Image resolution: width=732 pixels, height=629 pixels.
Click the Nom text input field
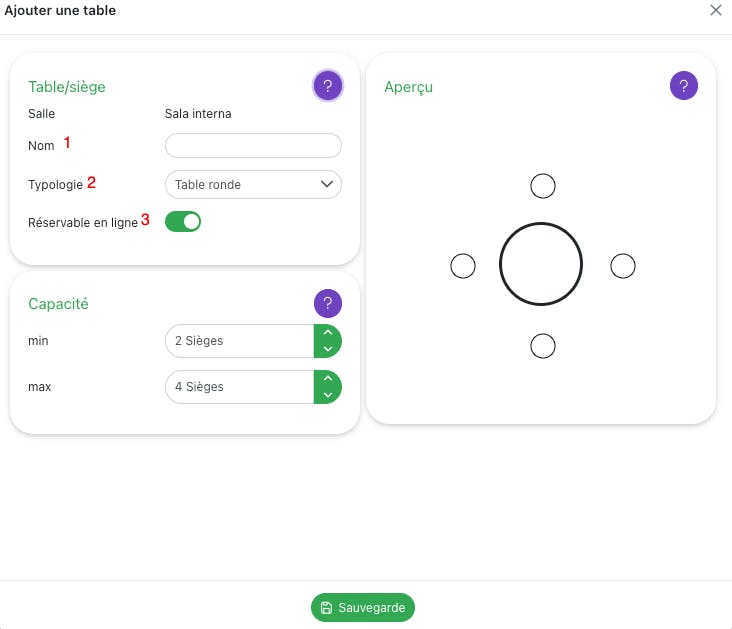pyautogui.click(x=253, y=146)
